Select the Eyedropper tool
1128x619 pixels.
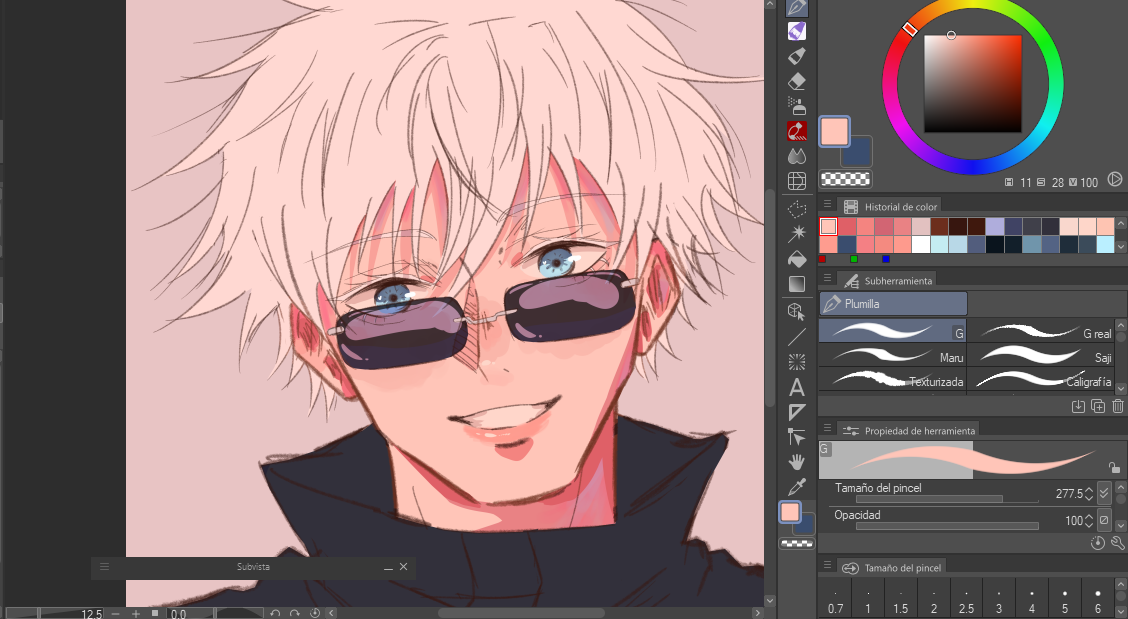click(x=796, y=487)
